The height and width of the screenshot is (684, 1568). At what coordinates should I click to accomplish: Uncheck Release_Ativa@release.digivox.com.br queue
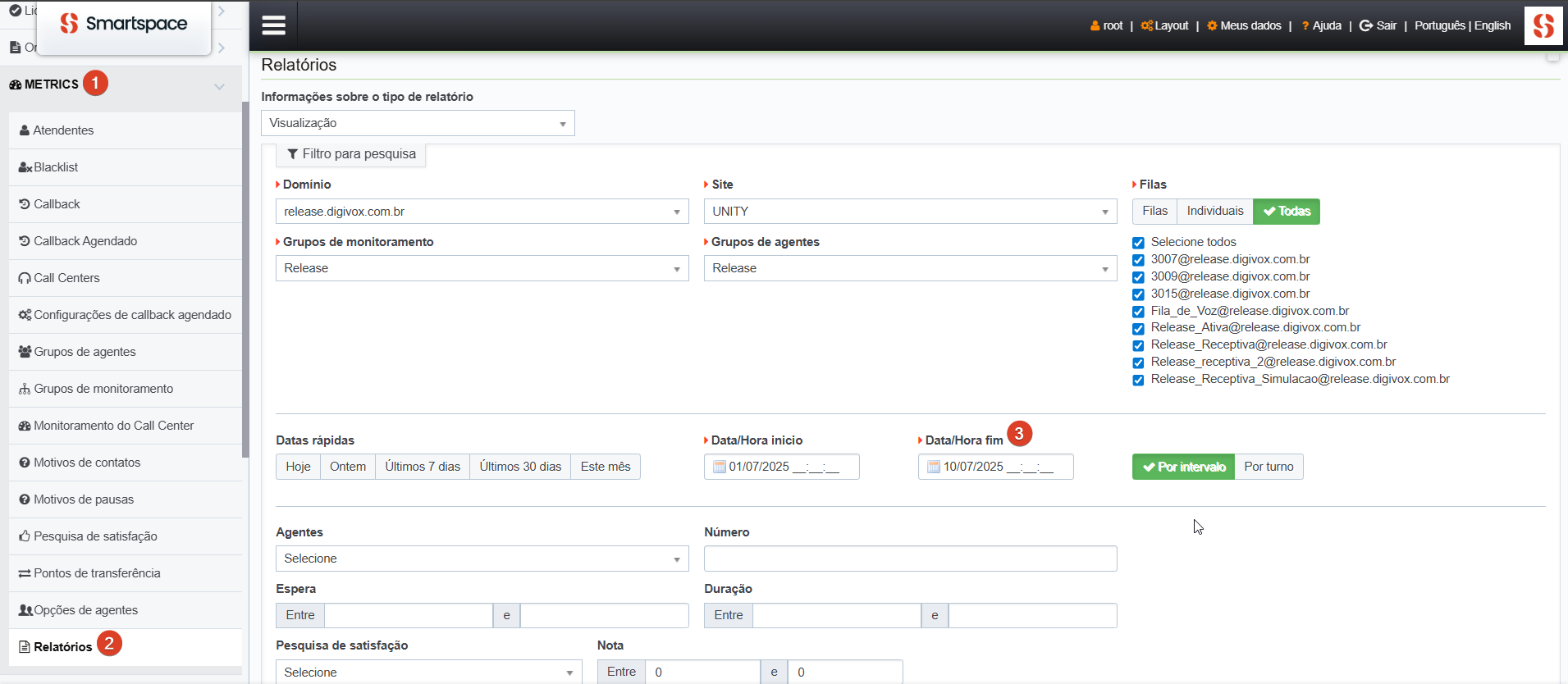1138,328
